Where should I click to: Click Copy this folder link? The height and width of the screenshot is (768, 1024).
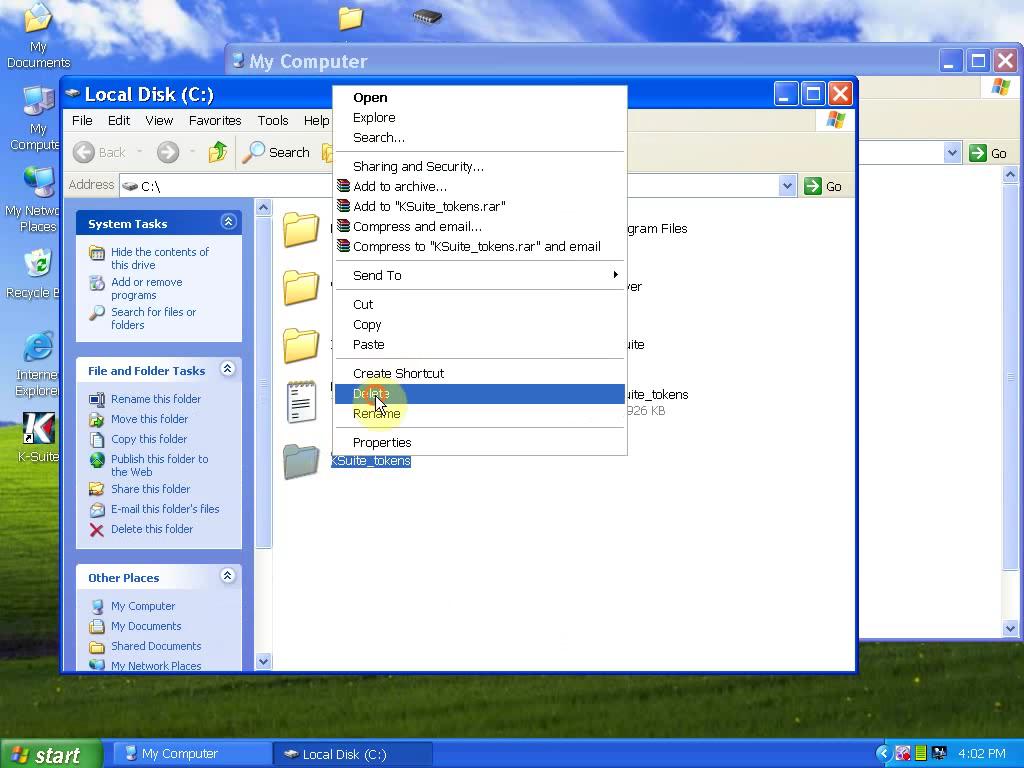pos(149,440)
